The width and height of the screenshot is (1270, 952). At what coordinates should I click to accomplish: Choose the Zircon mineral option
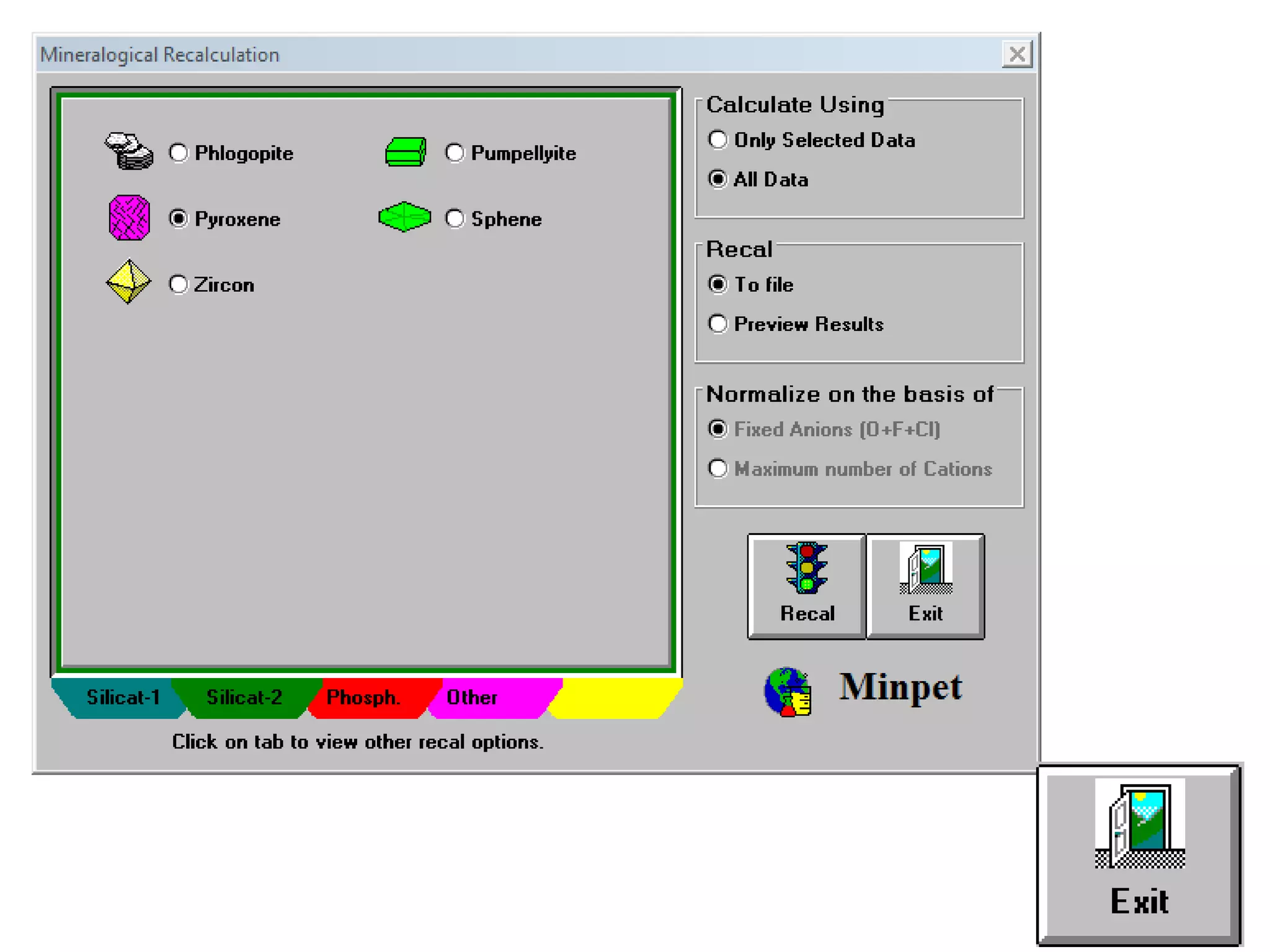click(x=179, y=284)
